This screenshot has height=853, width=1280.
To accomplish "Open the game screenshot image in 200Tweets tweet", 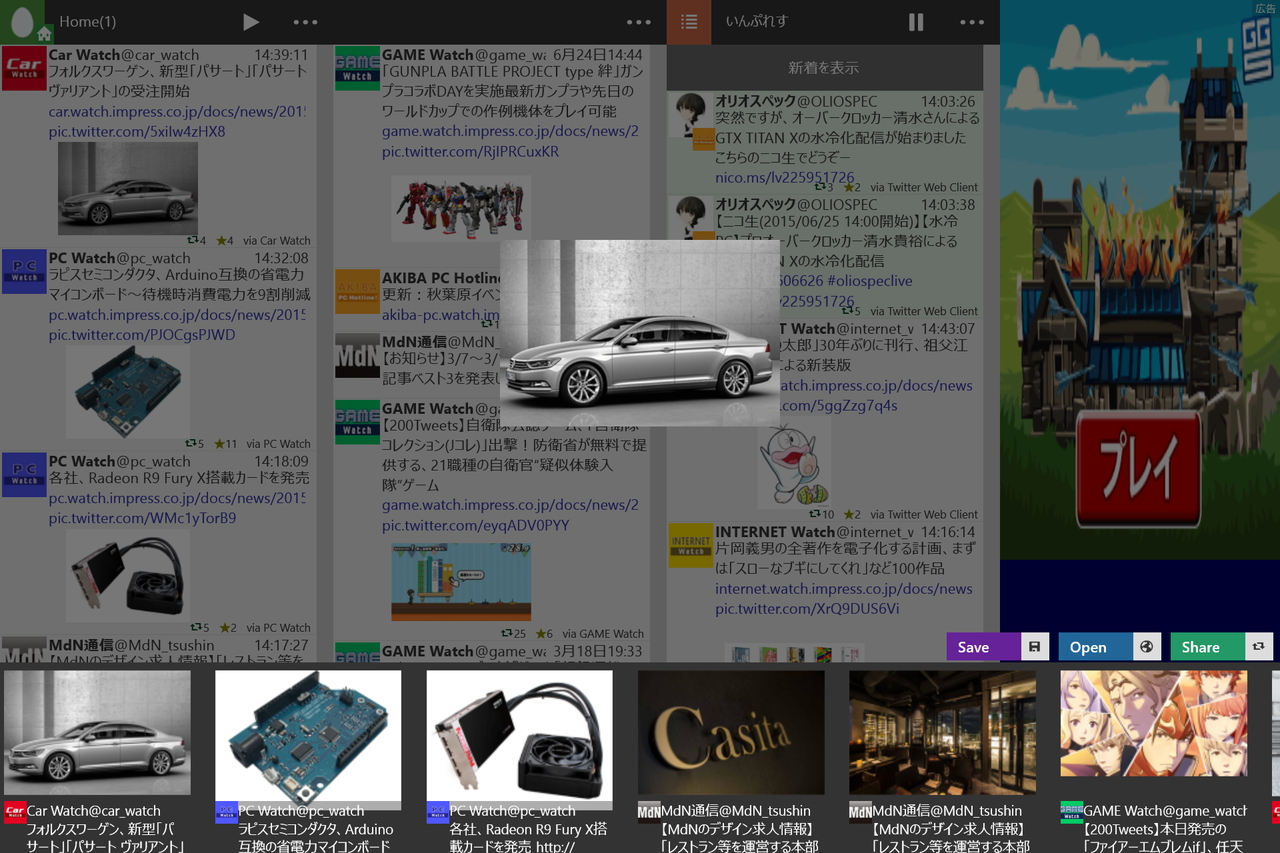I will coord(461,582).
